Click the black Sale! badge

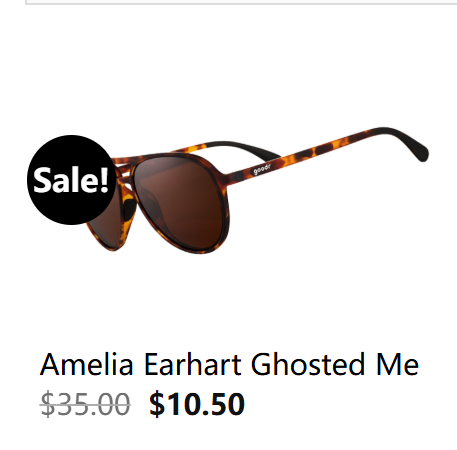click(x=71, y=180)
